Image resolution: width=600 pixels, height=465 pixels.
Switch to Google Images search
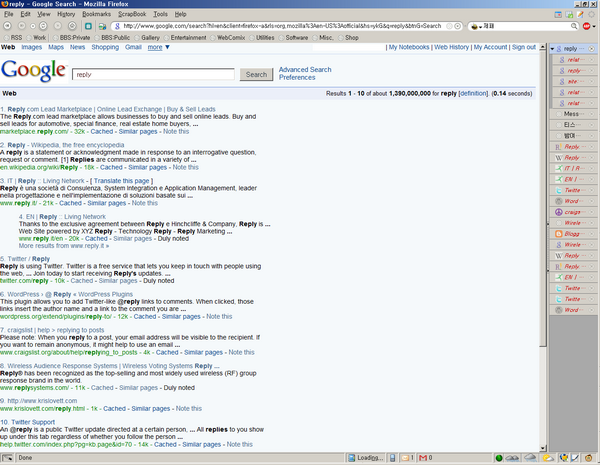pos(31,47)
